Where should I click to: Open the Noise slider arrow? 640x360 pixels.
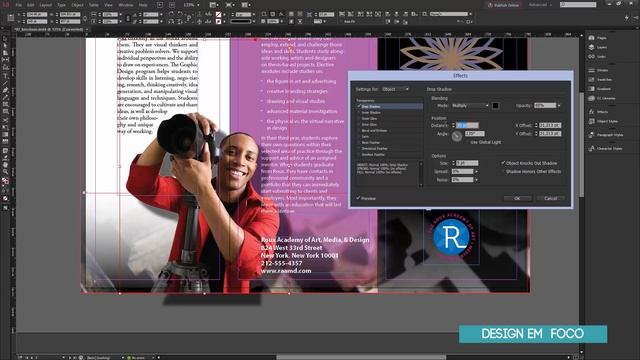476,180
